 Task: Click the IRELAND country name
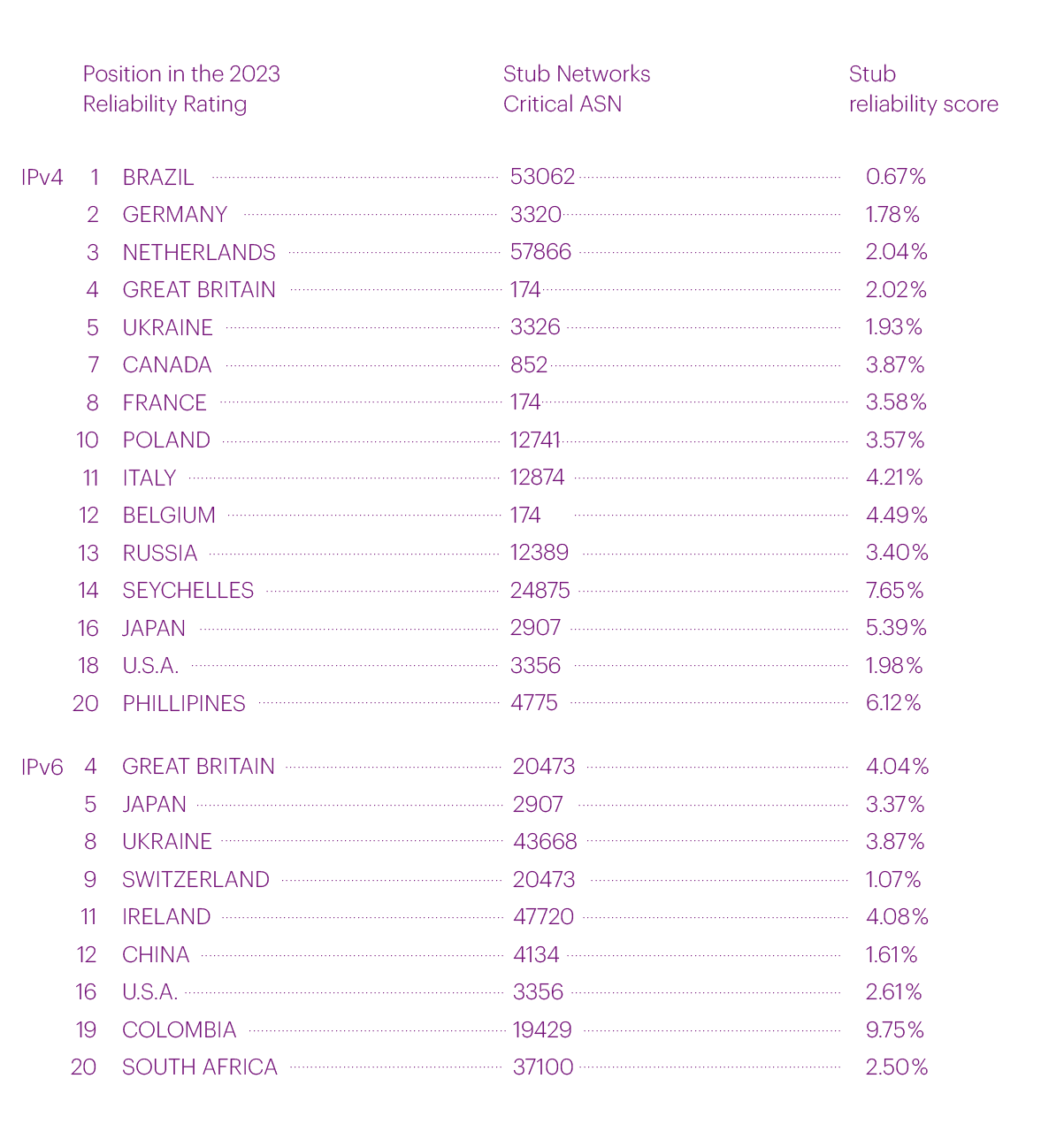[x=166, y=917]
